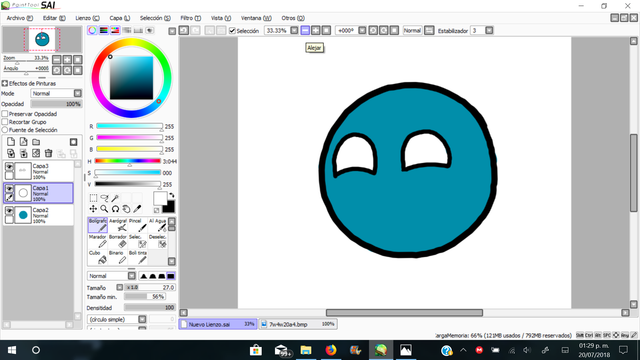Select the Selec. selection pen tool
Screen dimensions: 640x360
pos(138,241)
